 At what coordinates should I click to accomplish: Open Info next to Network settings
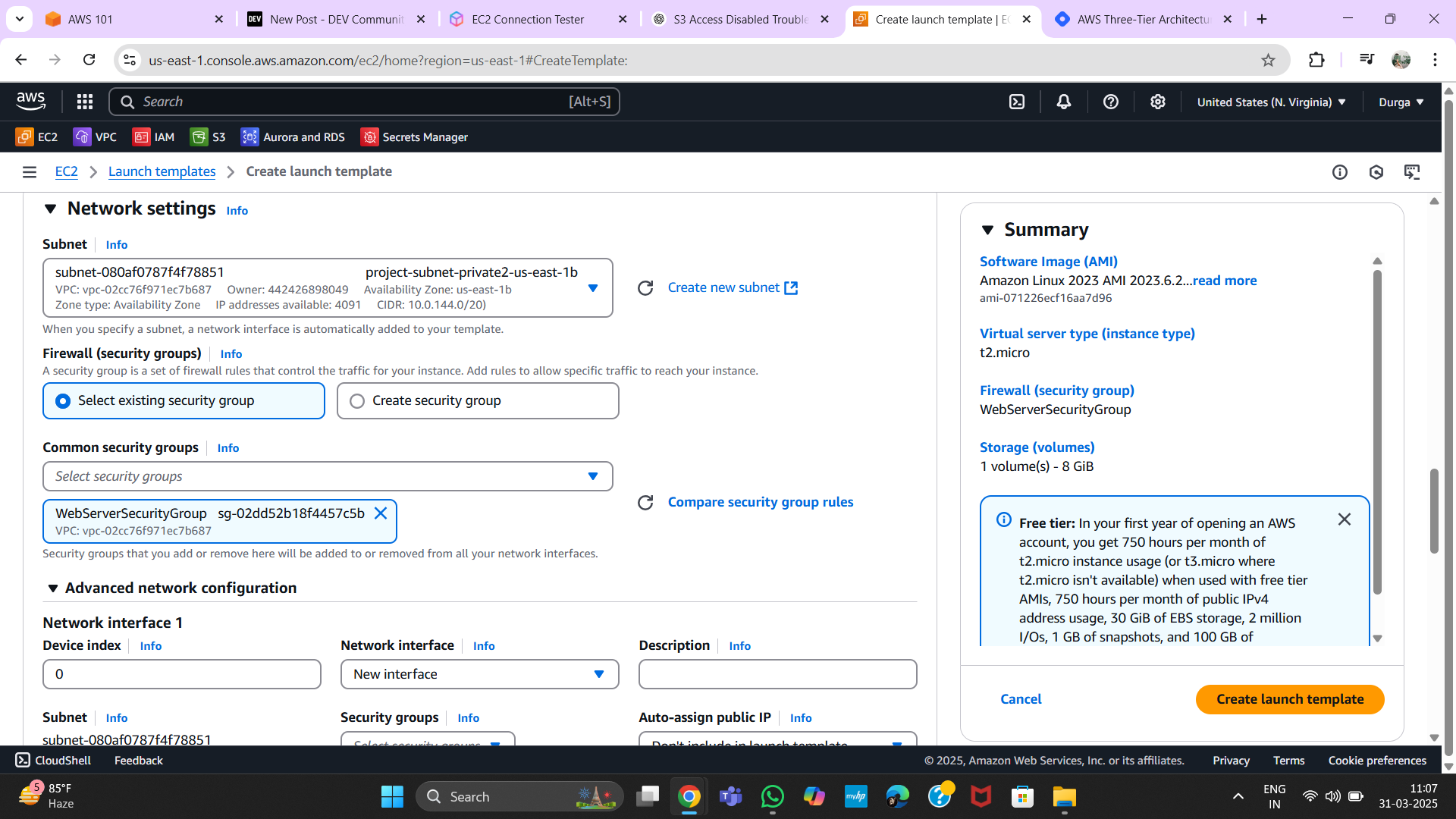(237, 211)
